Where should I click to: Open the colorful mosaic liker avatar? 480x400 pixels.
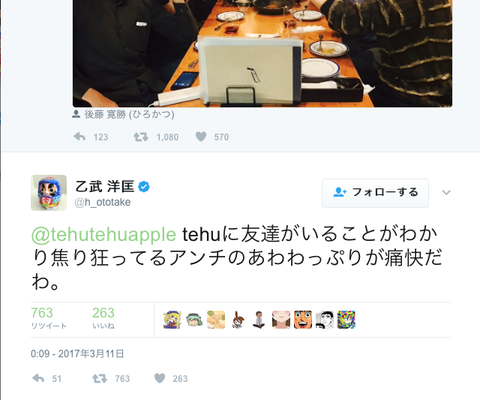click(346, 320)
